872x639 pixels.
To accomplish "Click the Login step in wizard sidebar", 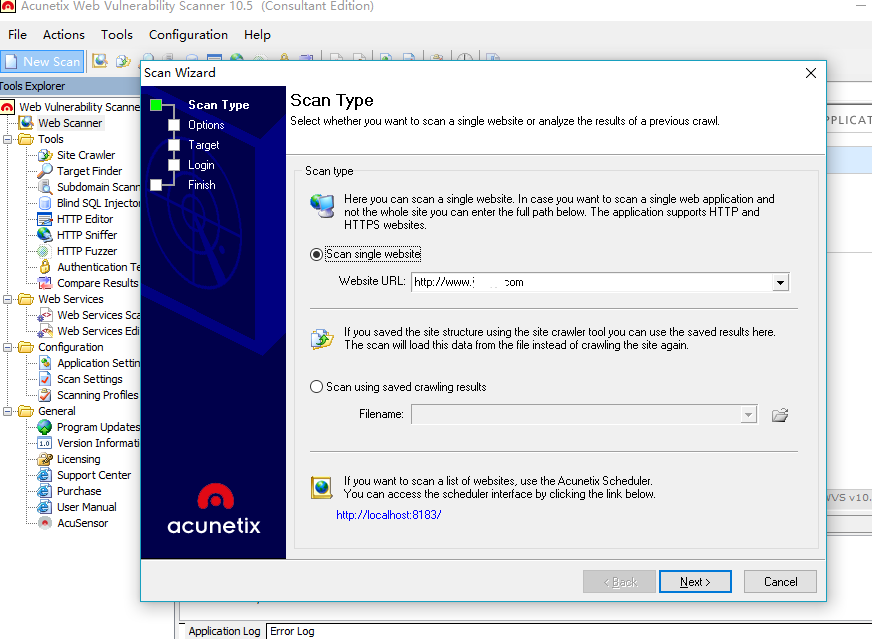I will 201,165.
